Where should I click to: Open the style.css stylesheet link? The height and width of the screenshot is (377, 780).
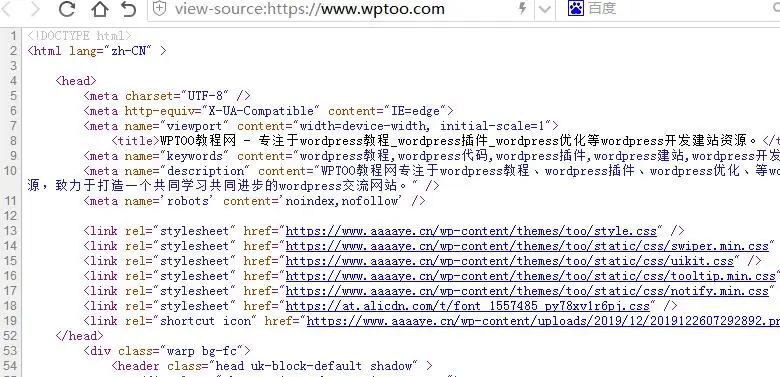tap(471, 231)
